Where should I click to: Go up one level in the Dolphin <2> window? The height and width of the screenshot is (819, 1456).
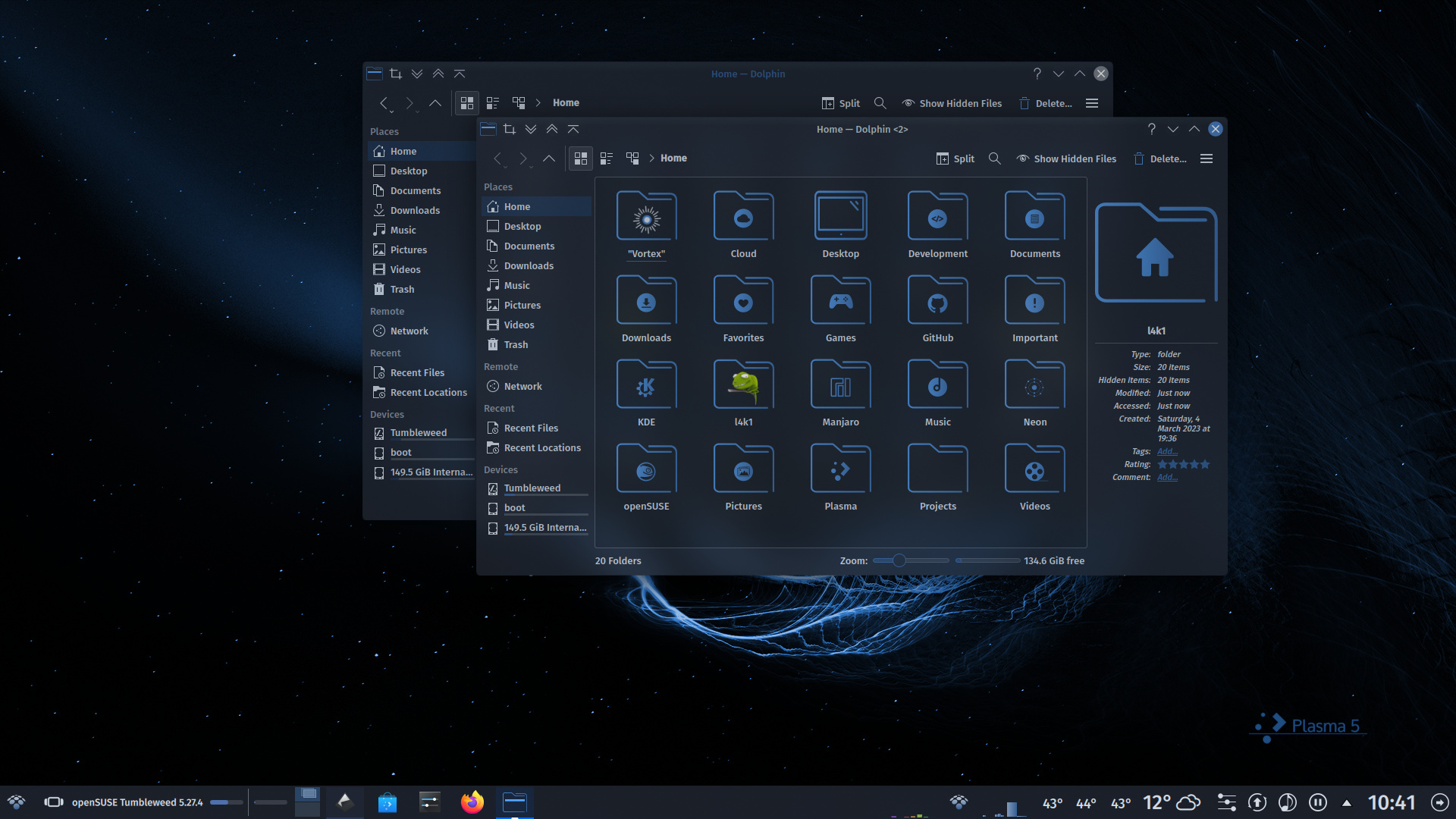coord(549,158)
